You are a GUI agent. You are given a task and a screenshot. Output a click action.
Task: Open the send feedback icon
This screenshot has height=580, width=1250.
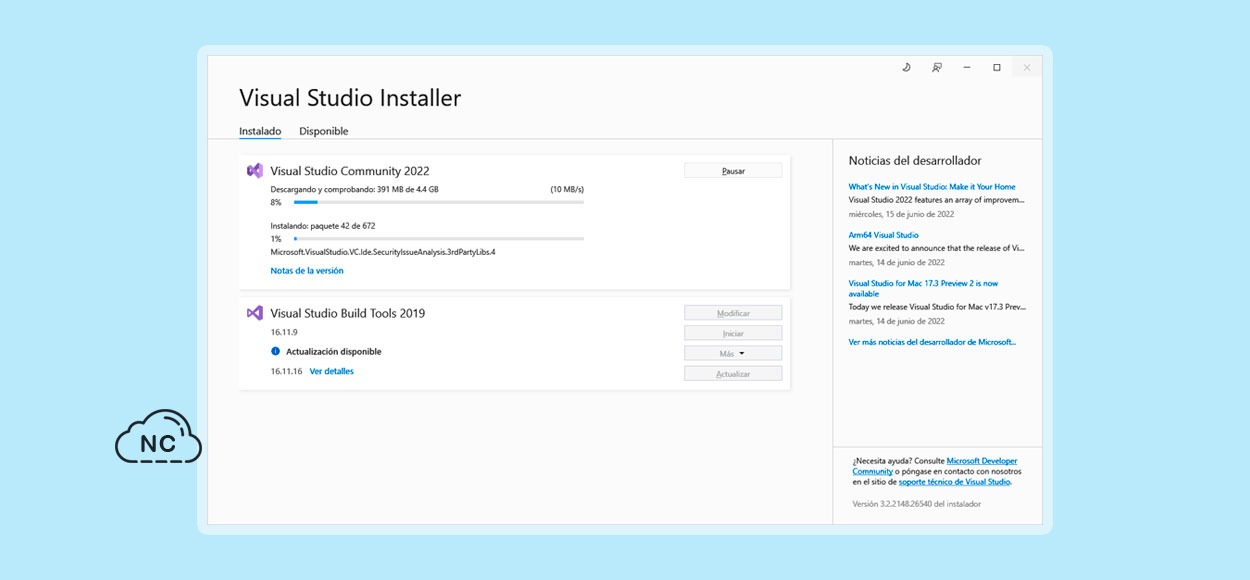(x=937, y=67)
